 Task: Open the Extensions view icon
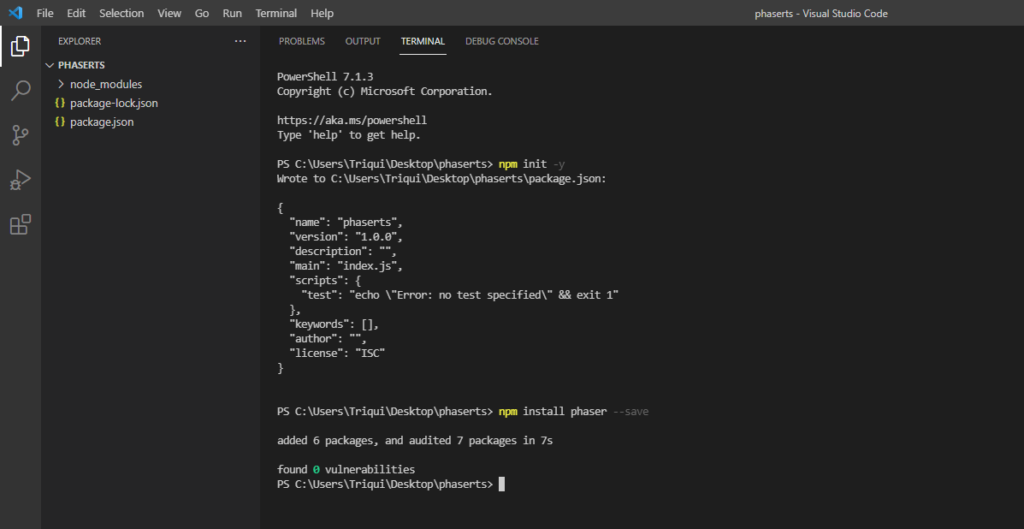[x=20, y=224]
